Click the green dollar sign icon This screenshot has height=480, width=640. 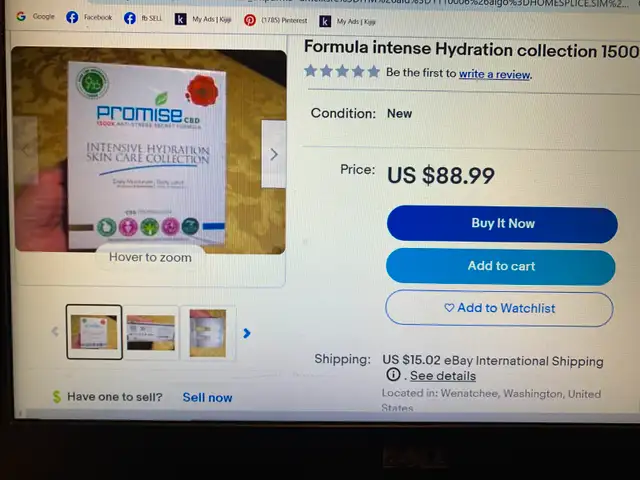[x=57, y=396]
